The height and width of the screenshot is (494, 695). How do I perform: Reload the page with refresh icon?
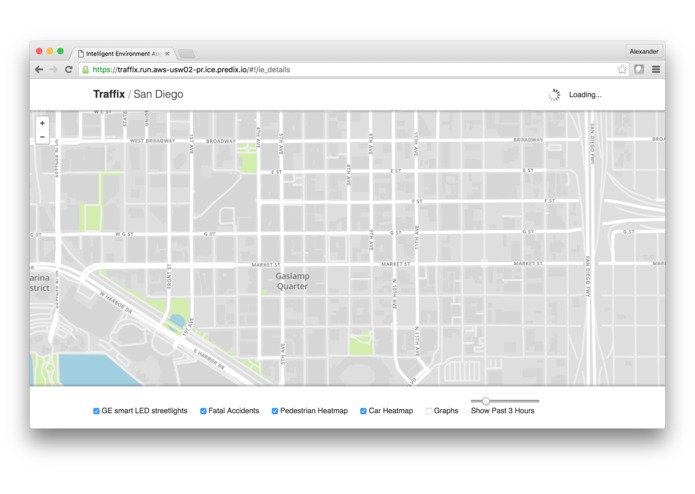tap(69, 70)
